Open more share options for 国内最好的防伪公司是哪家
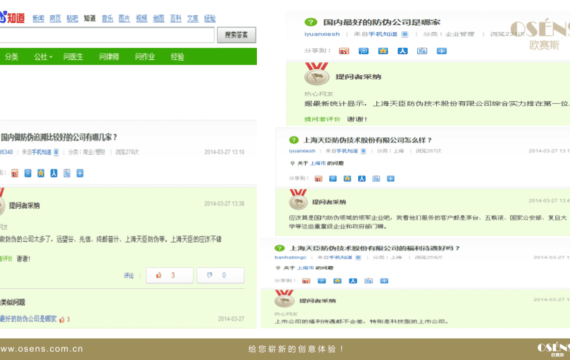Screen dimensions: 570x360 pos(442,51)
